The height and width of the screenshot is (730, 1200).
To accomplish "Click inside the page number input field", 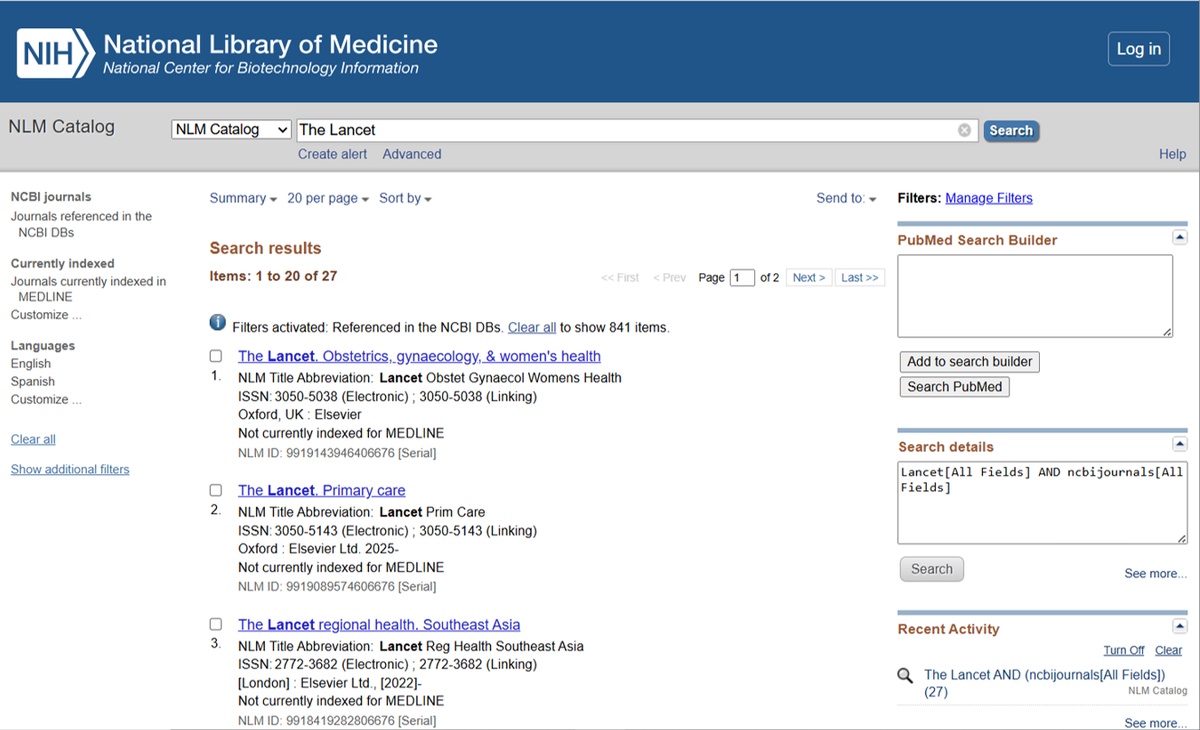I will 741,277.
